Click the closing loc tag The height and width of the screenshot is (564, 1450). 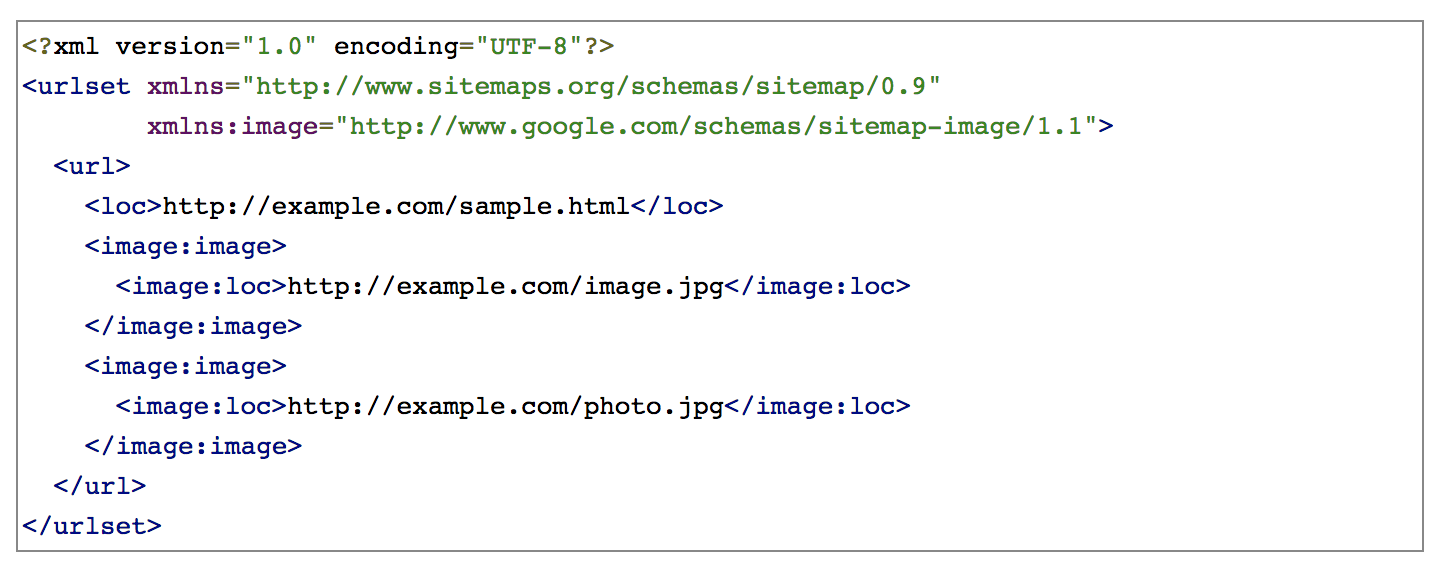click(x=677, y=207)
